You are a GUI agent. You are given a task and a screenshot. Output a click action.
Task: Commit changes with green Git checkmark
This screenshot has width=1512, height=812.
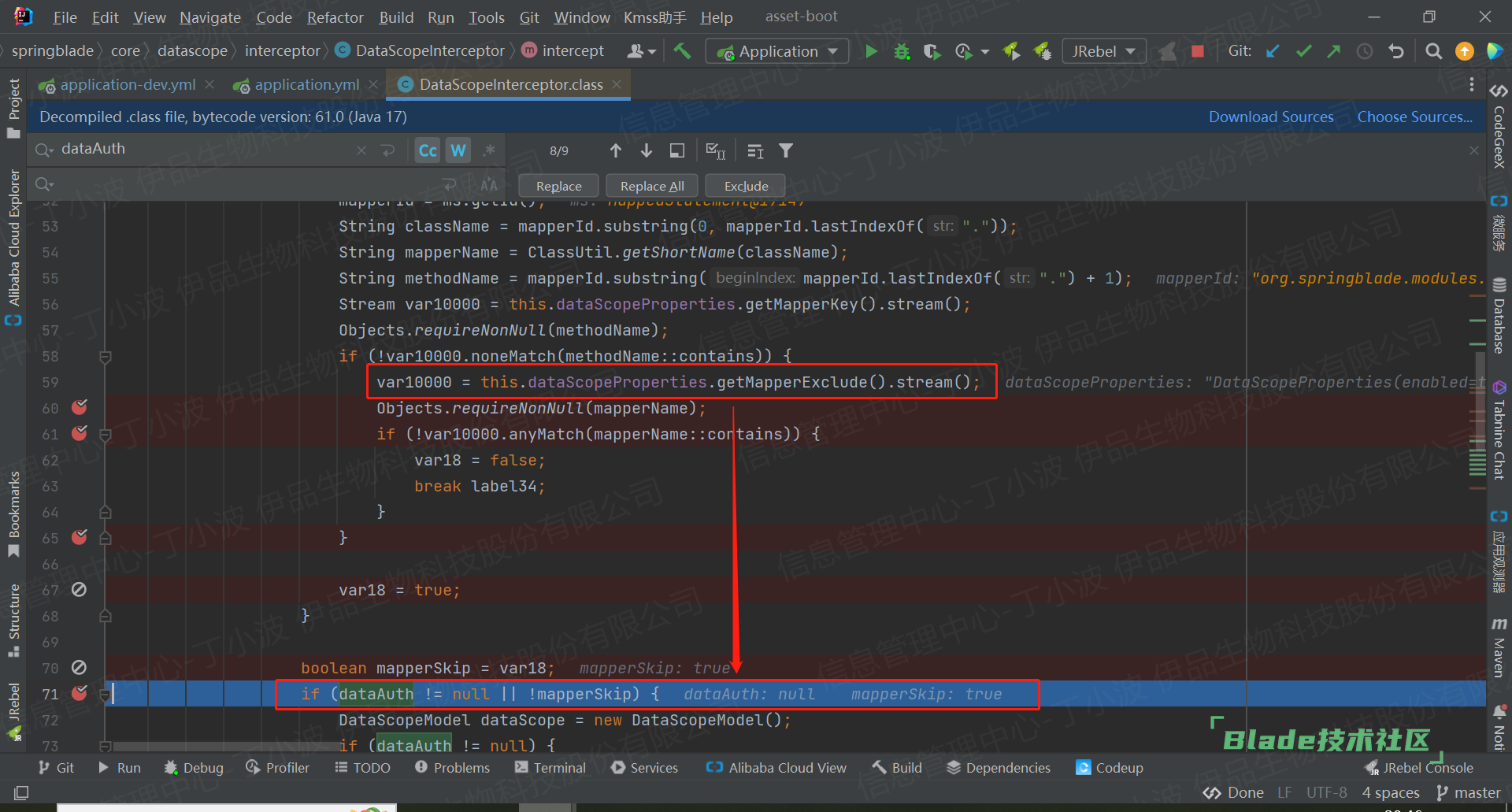(x=1303, y=51)
